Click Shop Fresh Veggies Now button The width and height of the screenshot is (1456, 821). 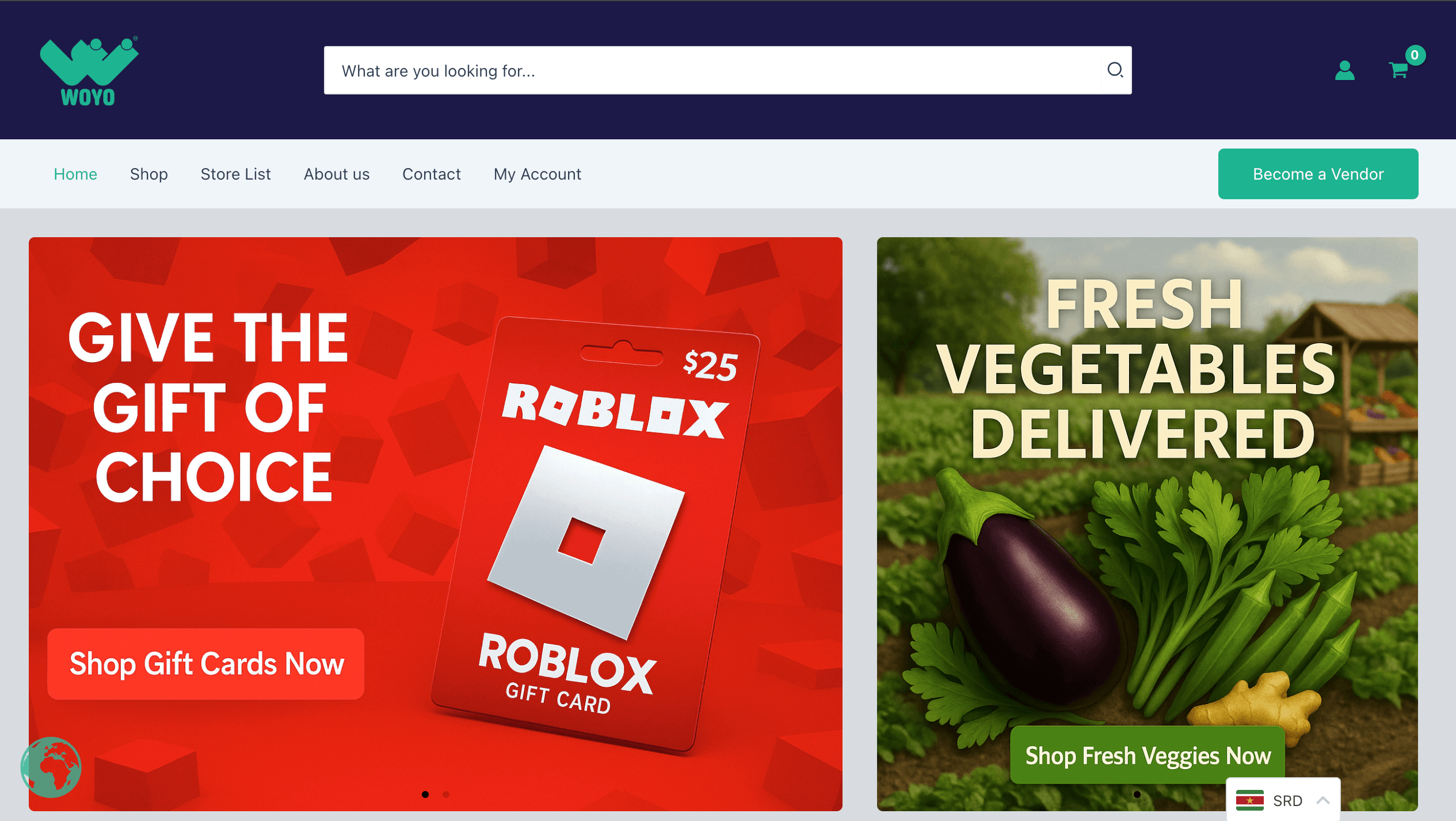pos(1148,755)
